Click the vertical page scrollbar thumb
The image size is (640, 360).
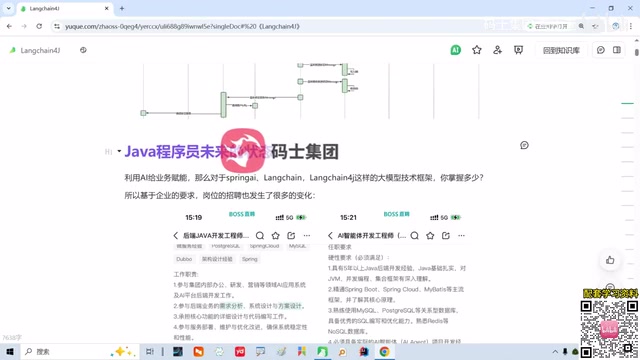637,52
